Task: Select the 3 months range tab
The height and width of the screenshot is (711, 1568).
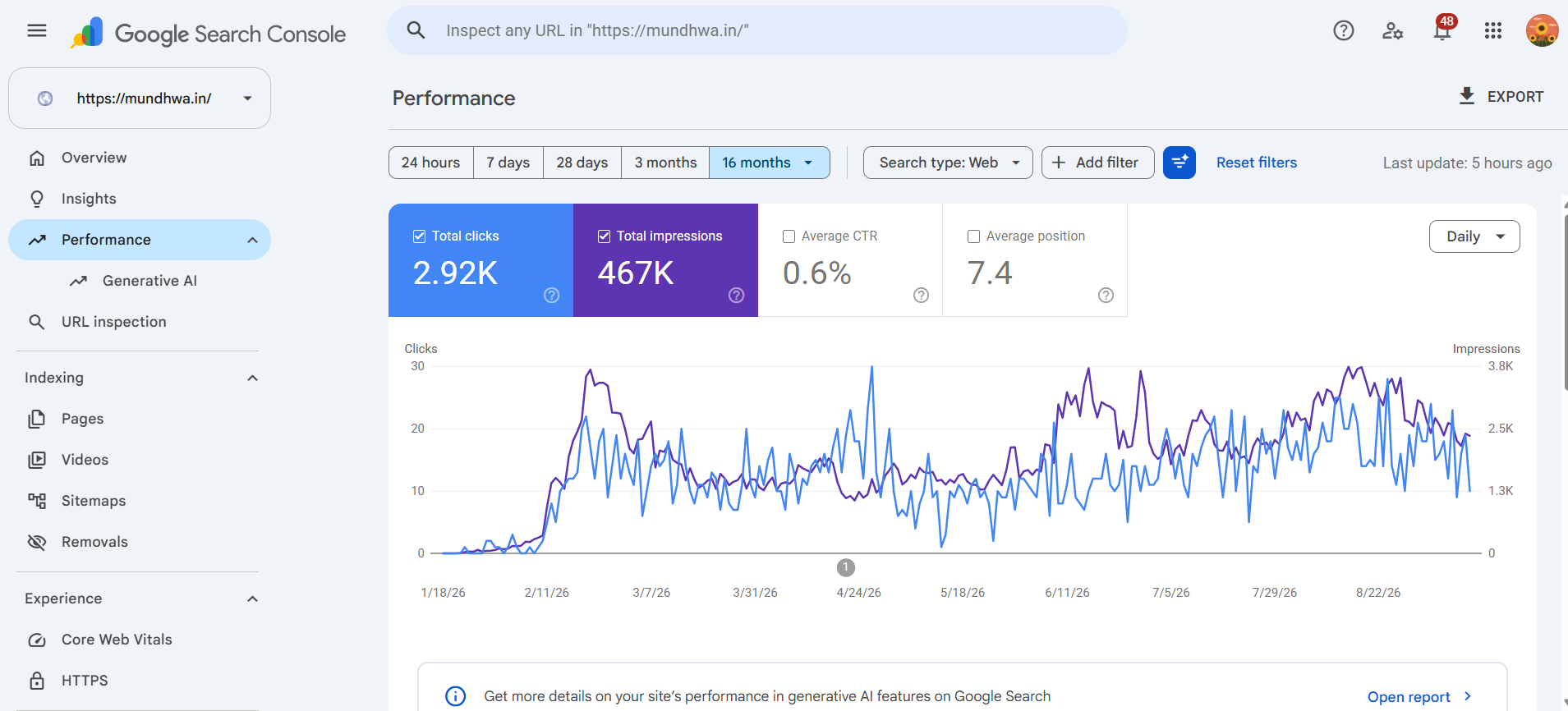Action: 665,163
